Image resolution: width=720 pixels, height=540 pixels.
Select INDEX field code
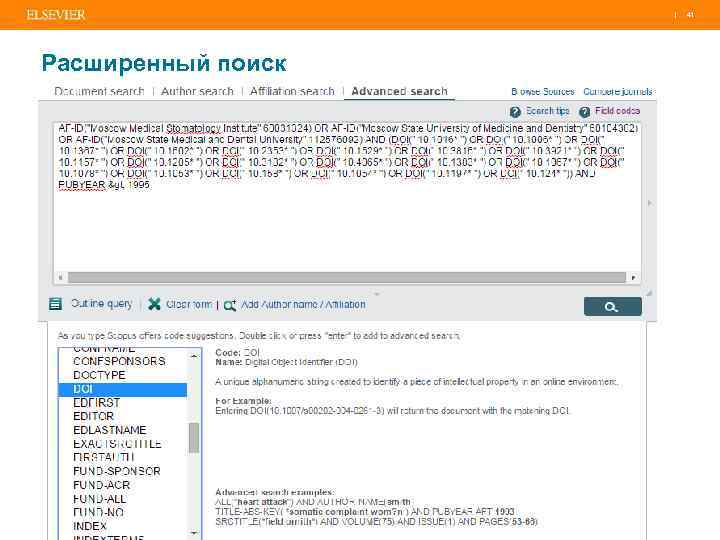pyautogui.click(x=90, y=526)
